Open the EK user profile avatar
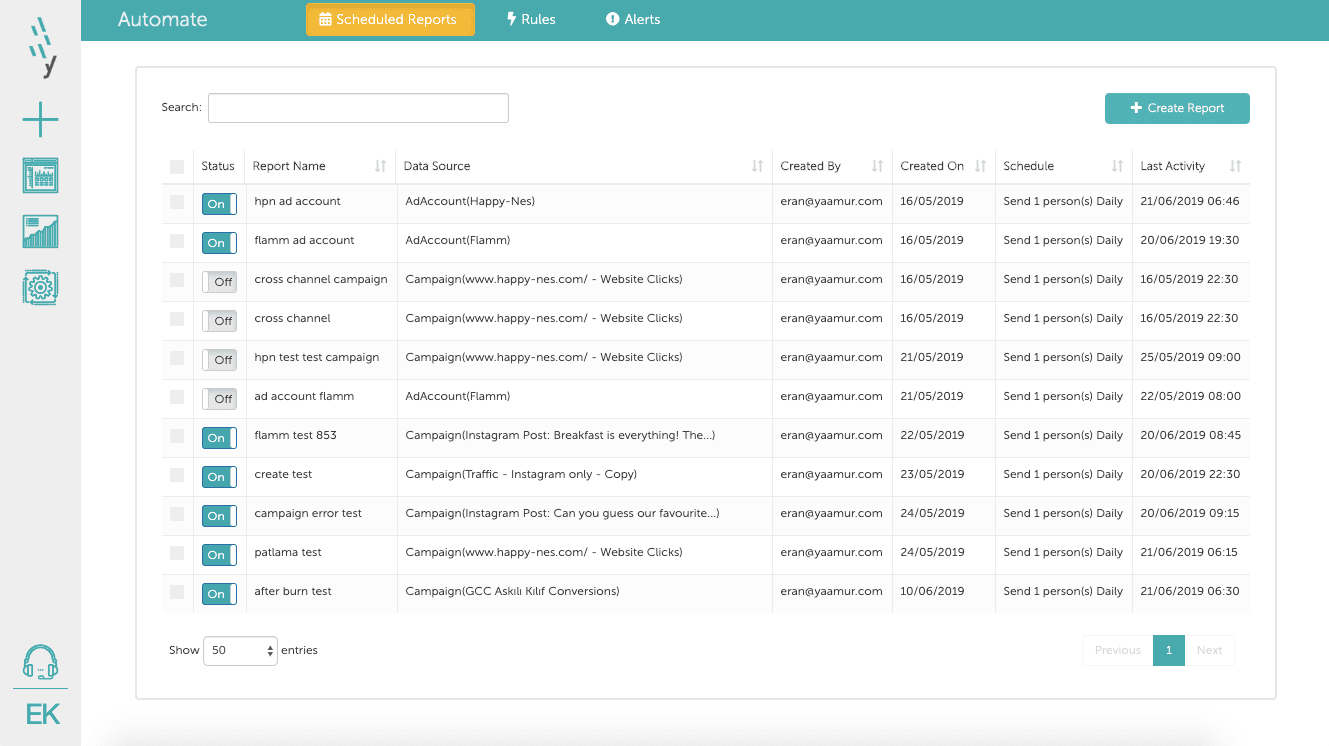This screenshot has height=746, width=1329. point(42,714)
